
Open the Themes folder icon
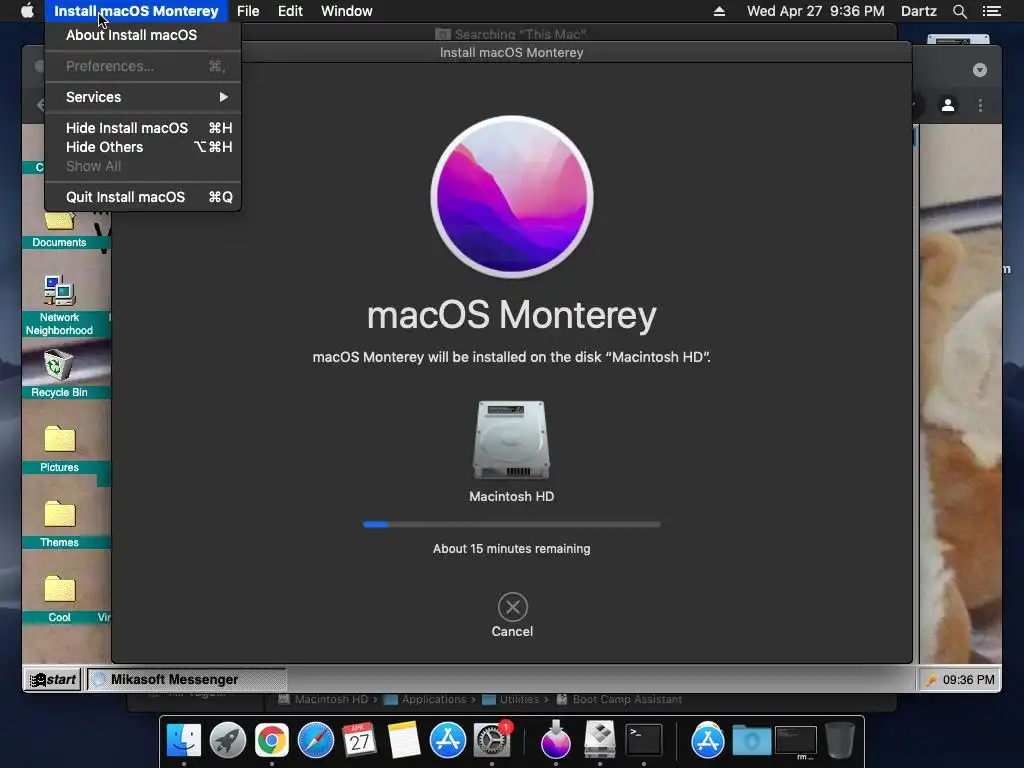pos(59,523)
